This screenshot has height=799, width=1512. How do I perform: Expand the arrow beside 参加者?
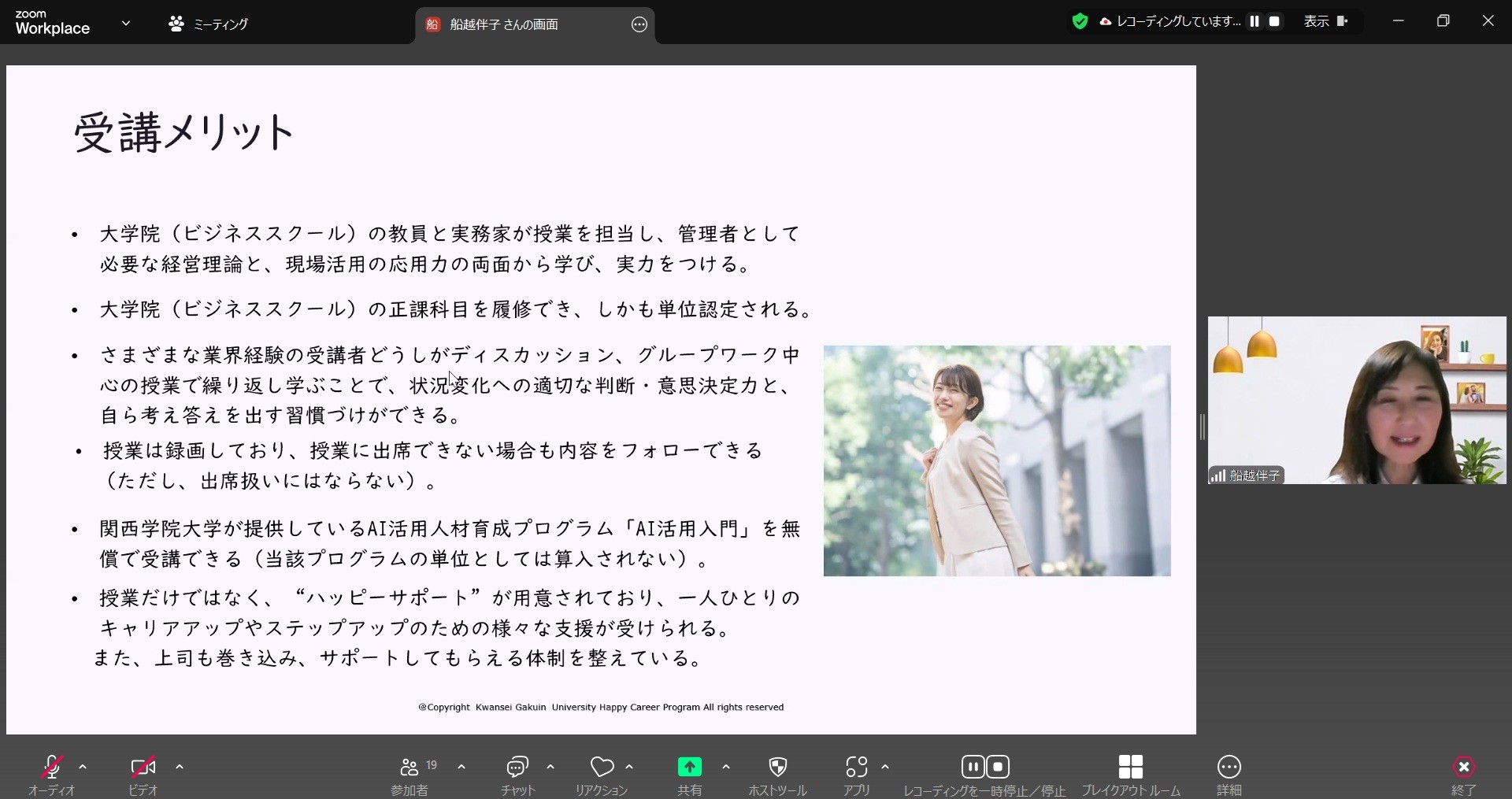[x=461, y=767]
